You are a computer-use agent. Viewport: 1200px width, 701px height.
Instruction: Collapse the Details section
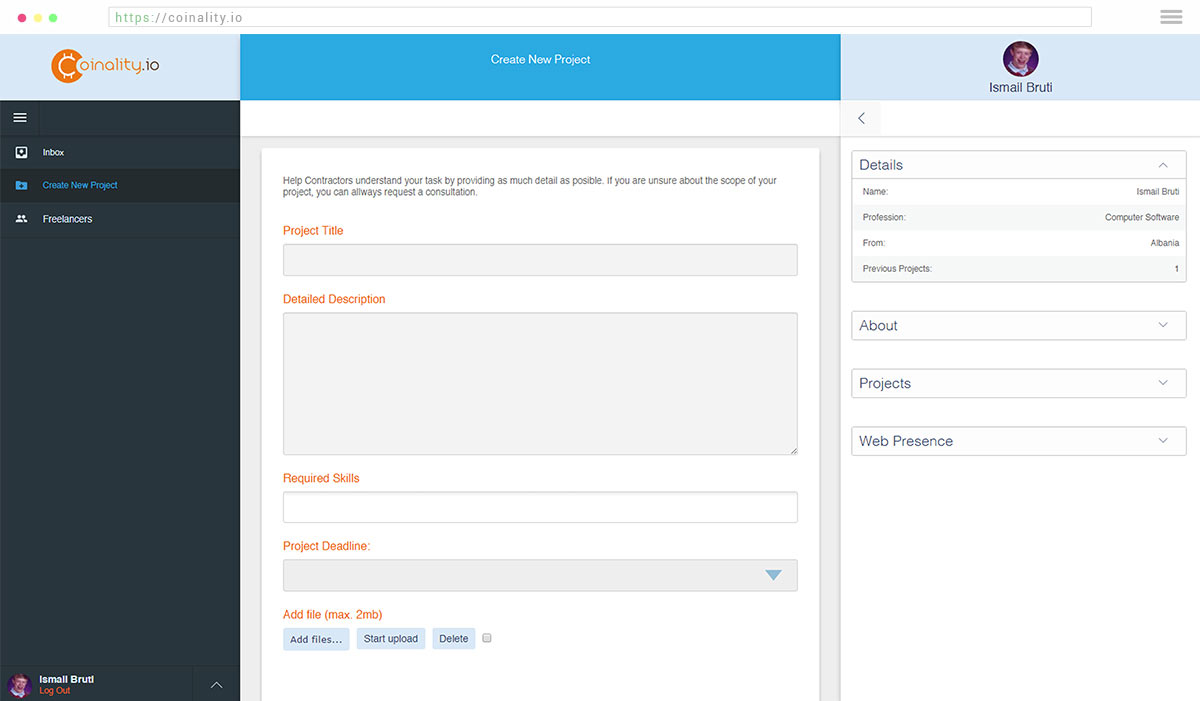[x=1162, y=165]
